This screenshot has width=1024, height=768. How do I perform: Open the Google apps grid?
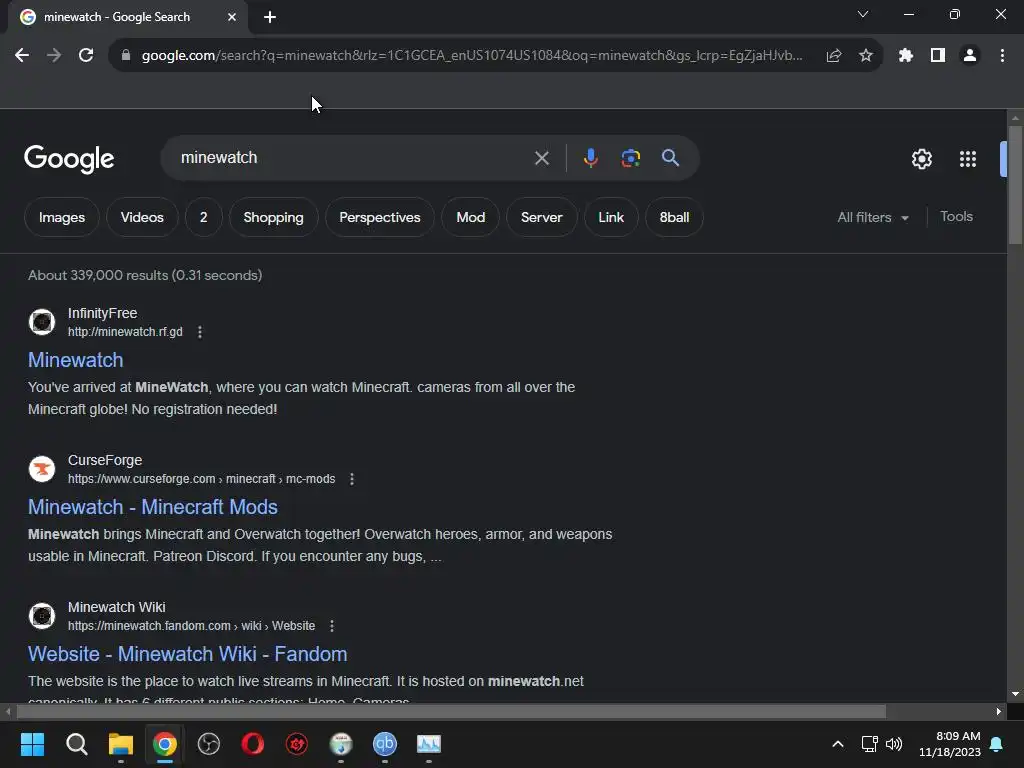(x=968, y=159)
